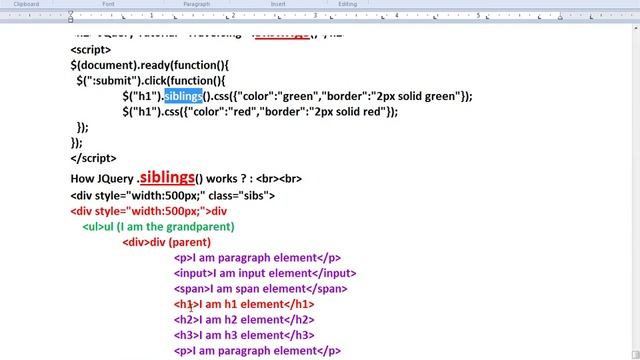The height and width of the screenshot is (360, 640).
Task: Click the paragraph element line below the h3 line
Action: [257, 351]
